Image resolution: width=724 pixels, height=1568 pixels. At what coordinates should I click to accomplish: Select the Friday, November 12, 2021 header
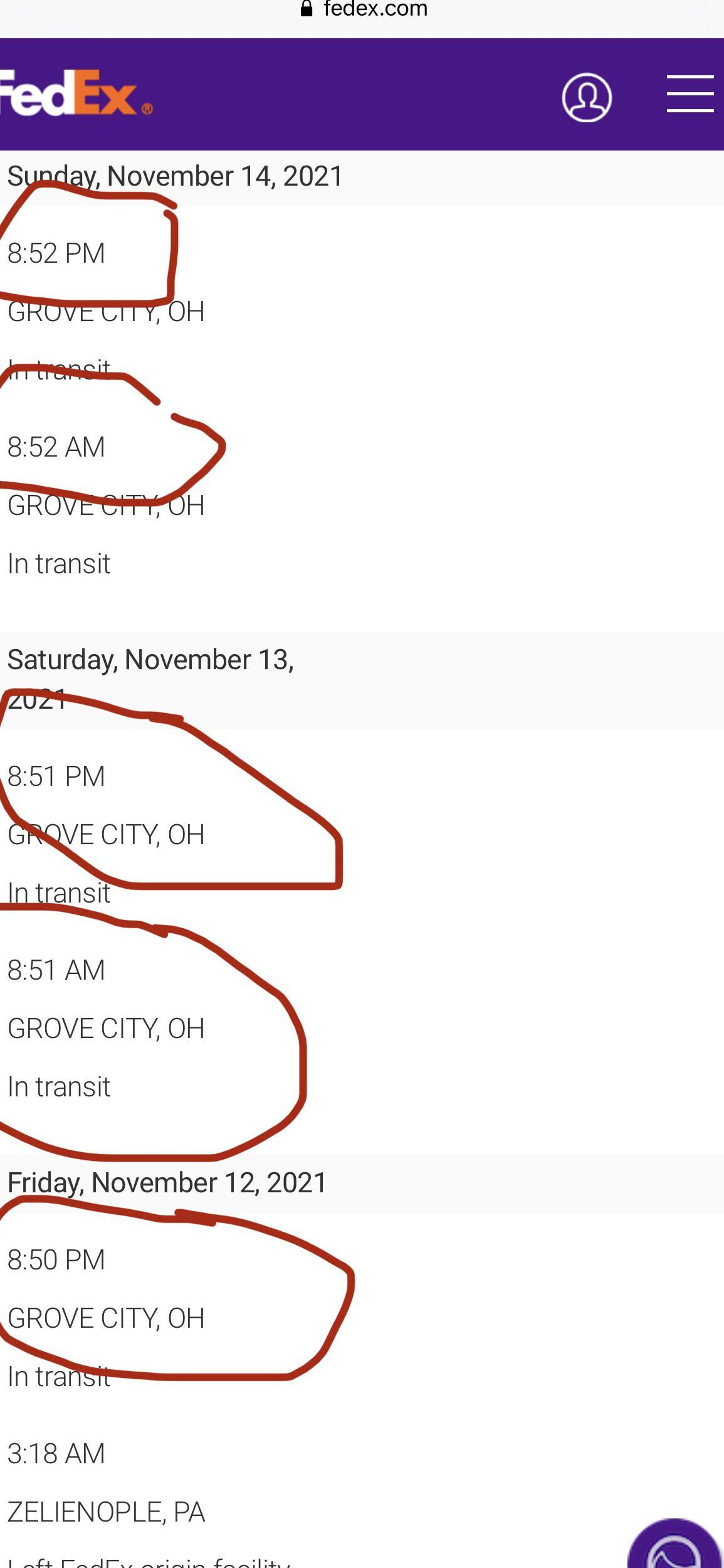167,1183
